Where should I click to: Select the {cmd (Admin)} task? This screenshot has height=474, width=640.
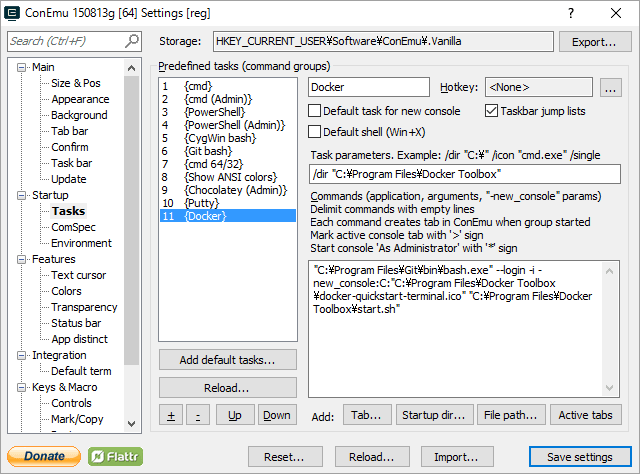pos(228,99)
